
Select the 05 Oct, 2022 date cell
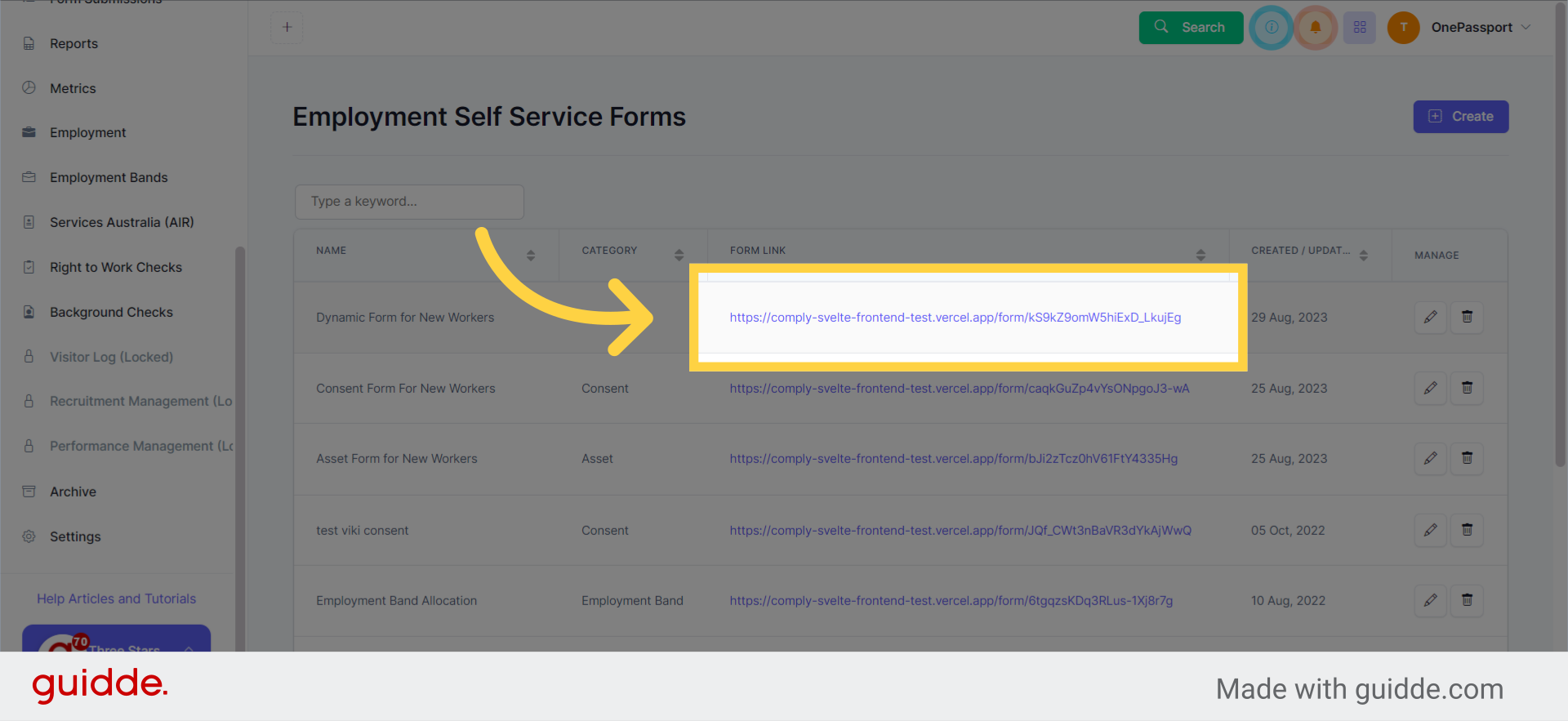click(x=1288, y=531)
